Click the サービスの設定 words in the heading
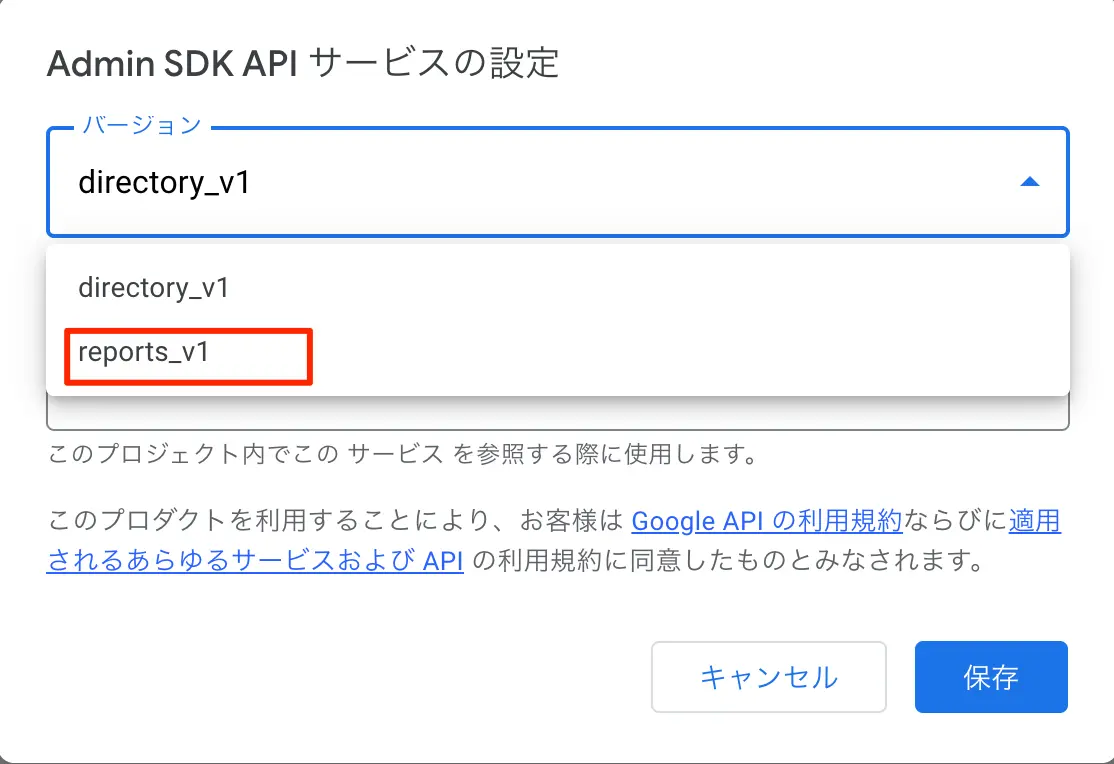This screenshot has height=764, width=1114. pos(435,63)
